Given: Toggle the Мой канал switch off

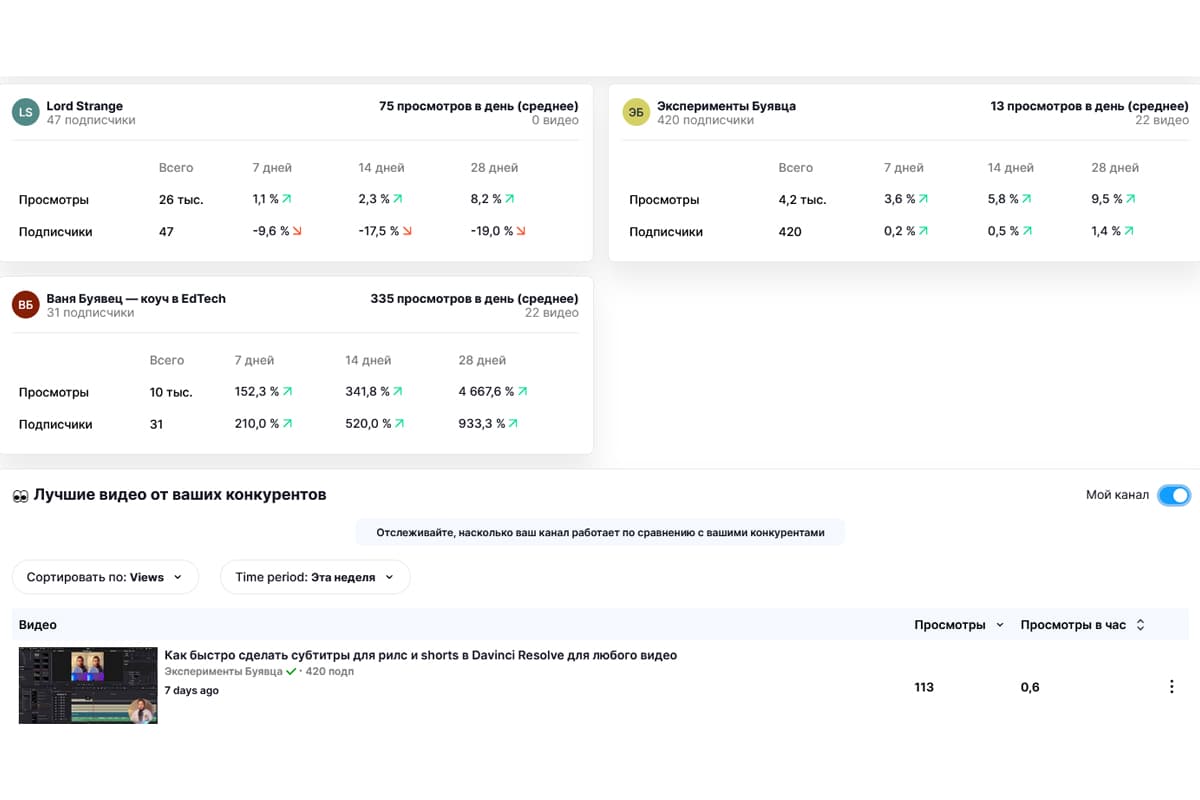Looking at the screenshot, I should coord(1173,495).
